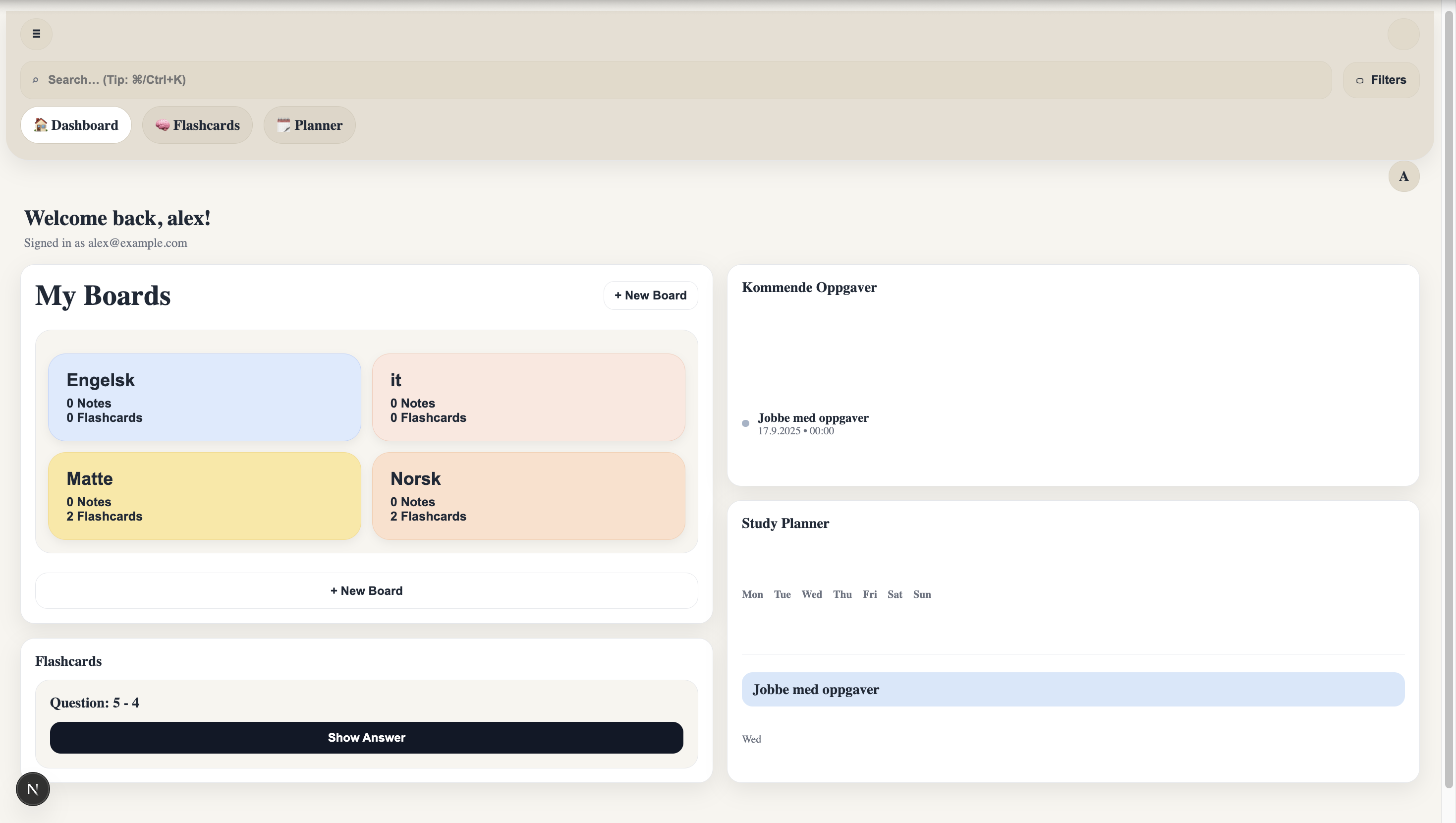Click the top '+ New Board' button

[x=650, y=295]
